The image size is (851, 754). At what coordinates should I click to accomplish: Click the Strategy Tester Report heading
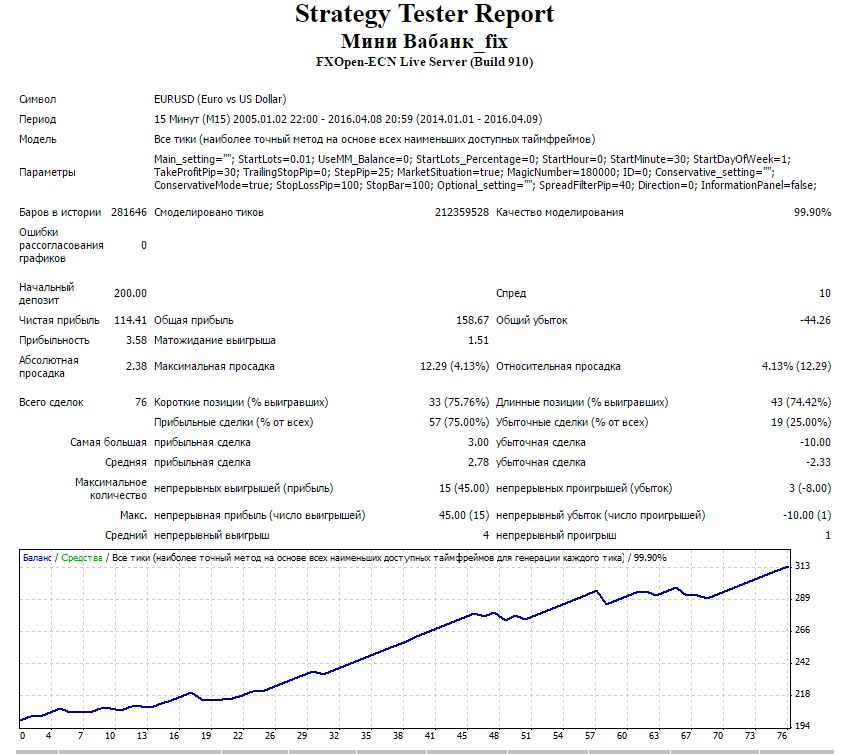[424, 15]
